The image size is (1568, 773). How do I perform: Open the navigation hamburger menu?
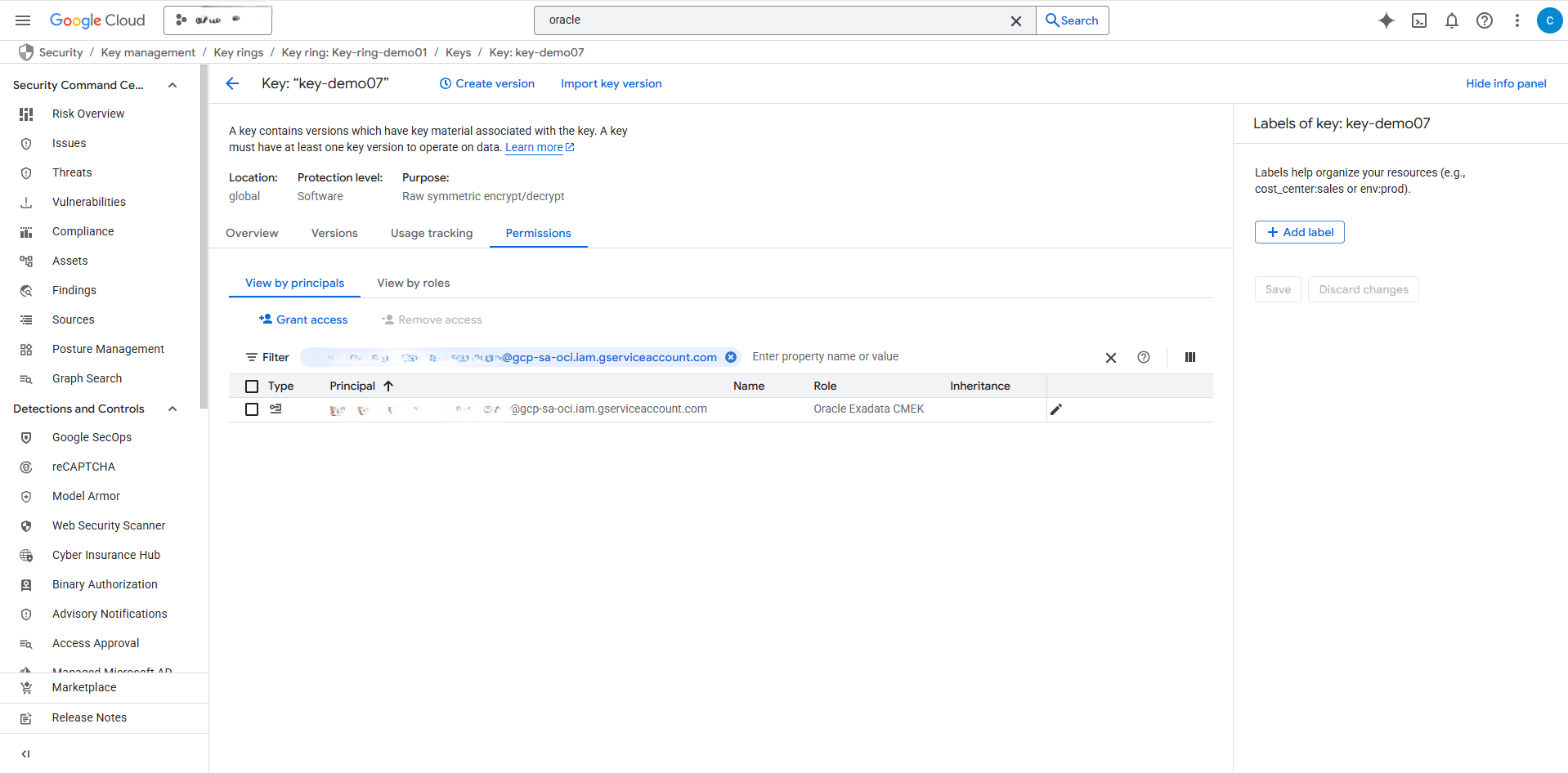pos(23,20)
